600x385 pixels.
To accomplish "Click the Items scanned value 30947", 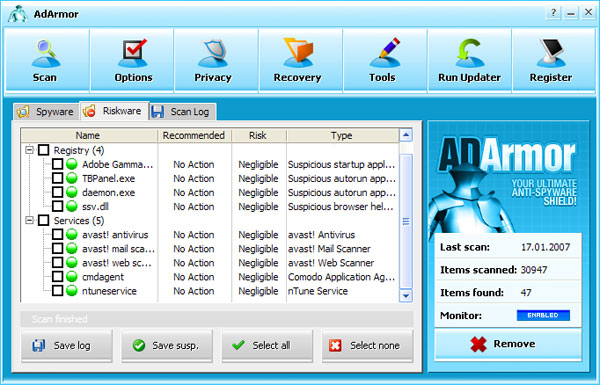I will click(x=534, y=270).
